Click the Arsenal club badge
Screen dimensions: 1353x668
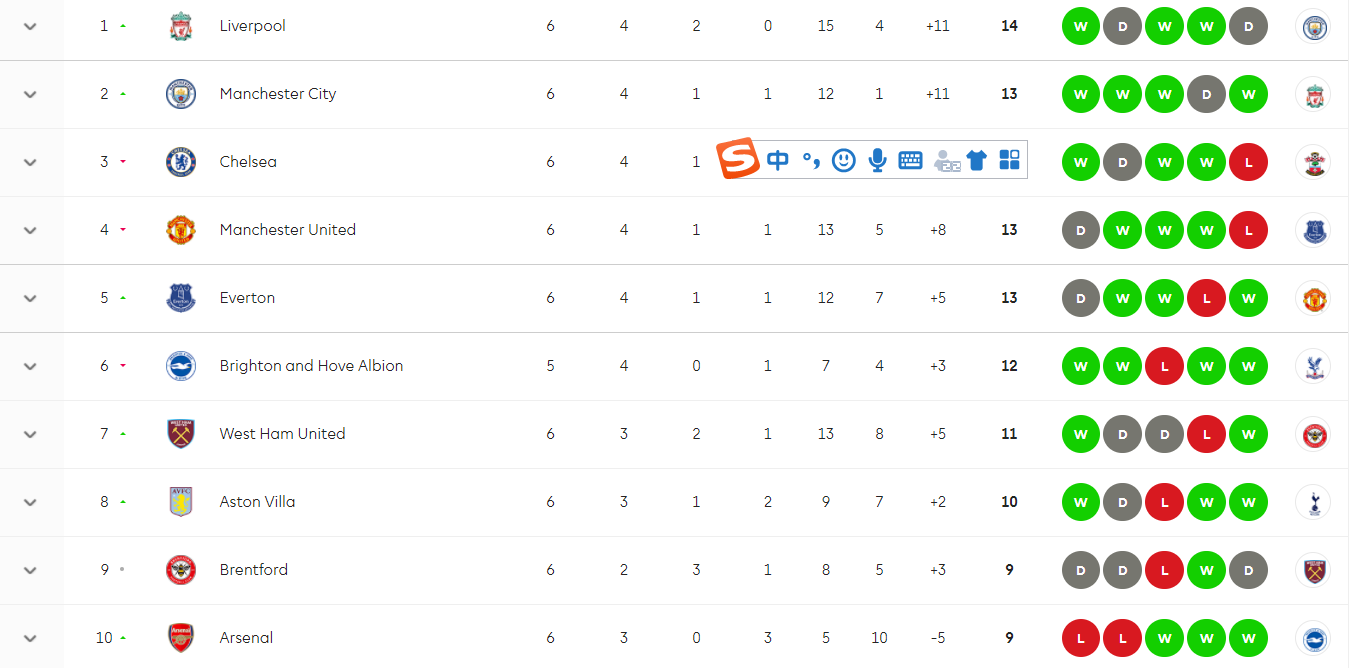181,638
